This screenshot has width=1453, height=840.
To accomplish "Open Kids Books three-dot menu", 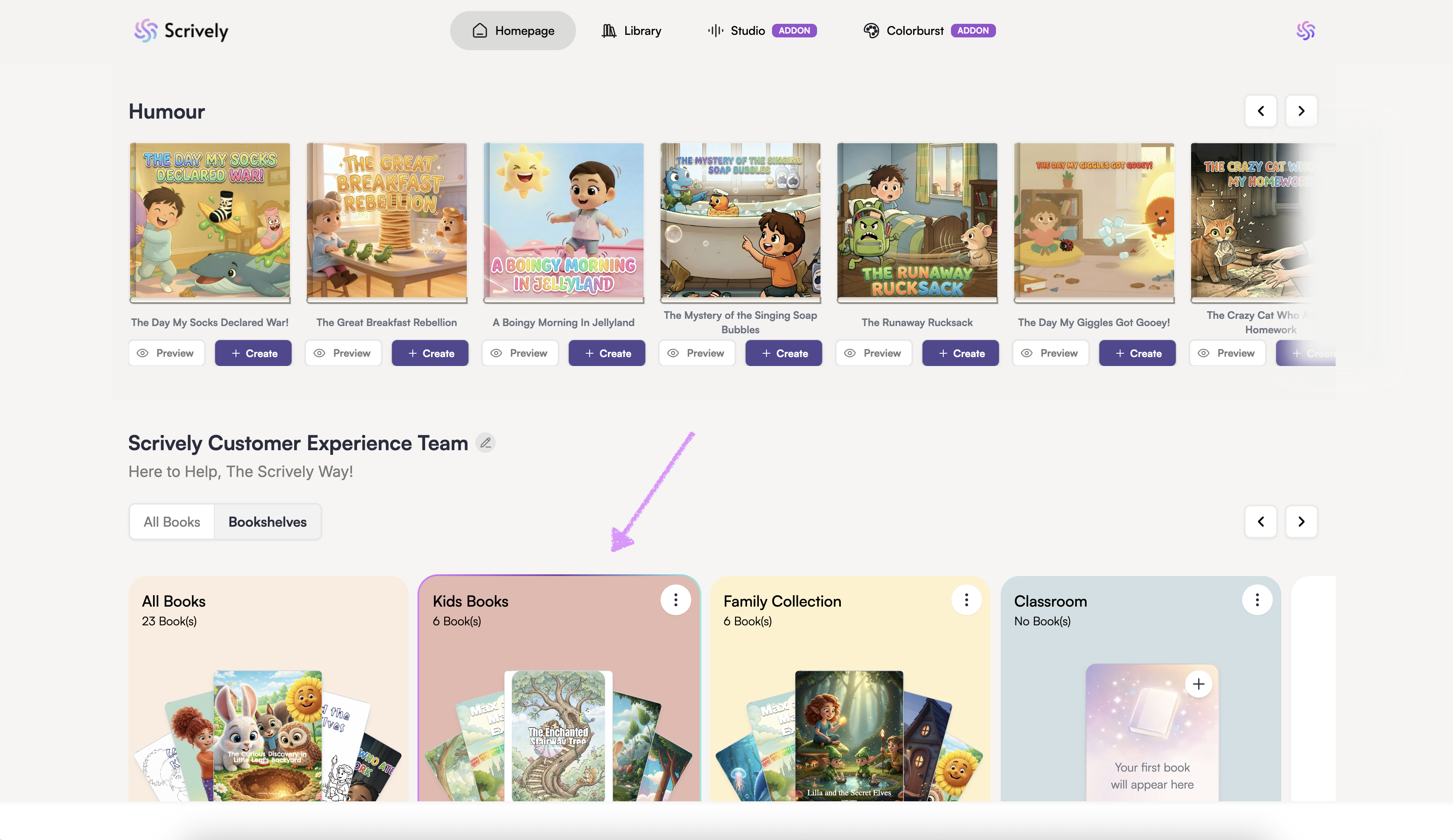I will pyautogui.click(x=675, y=600).
